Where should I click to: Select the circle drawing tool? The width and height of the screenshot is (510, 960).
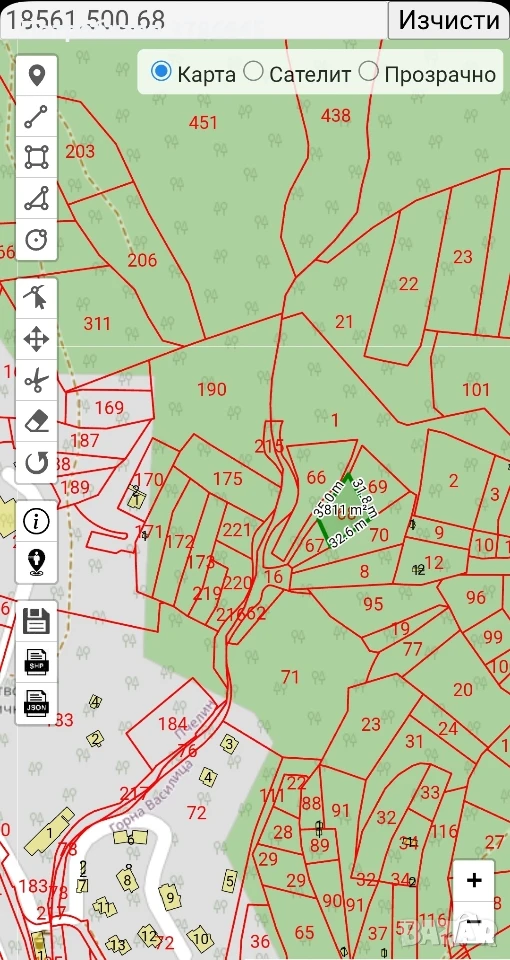click(36, 239)
